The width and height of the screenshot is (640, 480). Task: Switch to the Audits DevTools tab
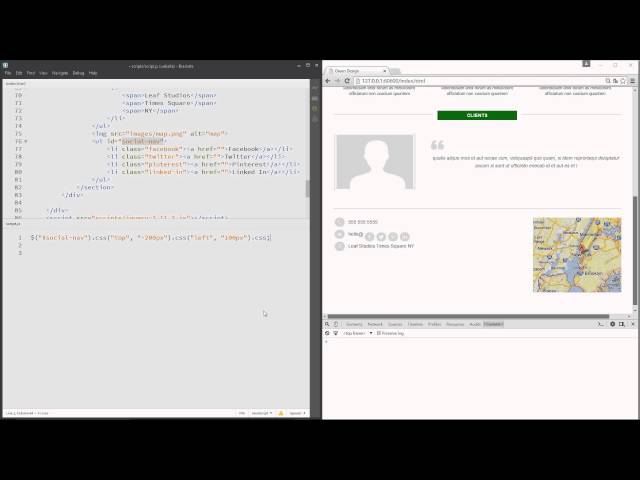point(475,324)
